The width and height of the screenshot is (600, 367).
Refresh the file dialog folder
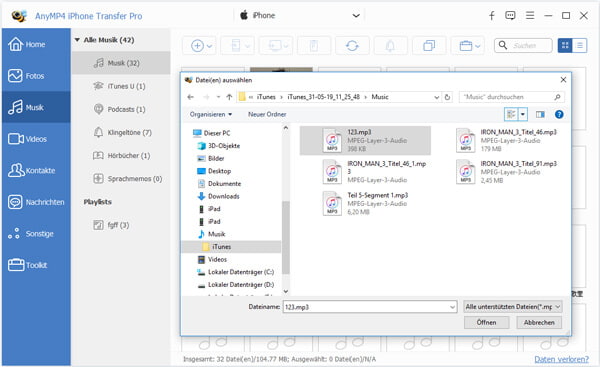tap(447, 97)
